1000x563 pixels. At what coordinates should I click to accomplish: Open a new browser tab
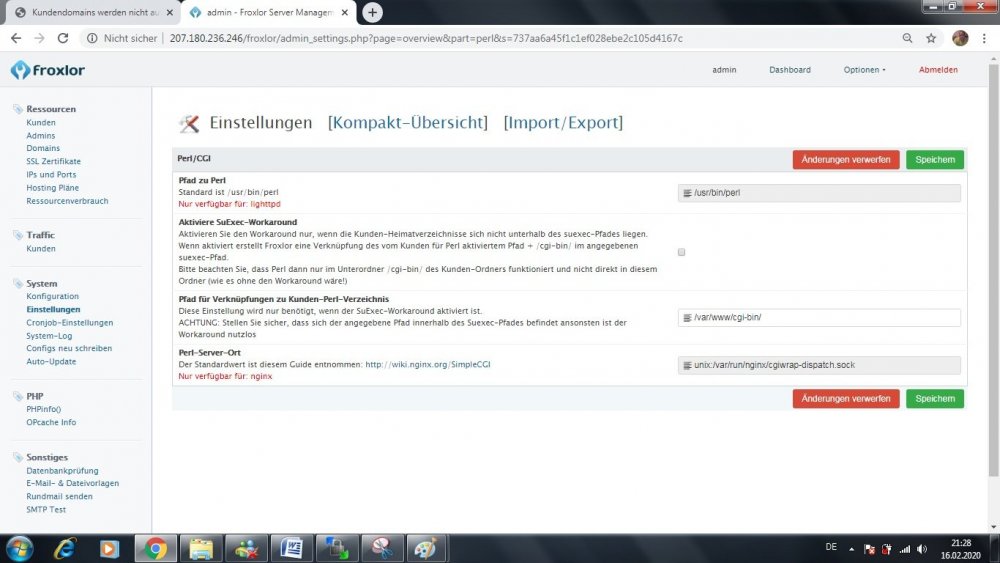point(373,12)
